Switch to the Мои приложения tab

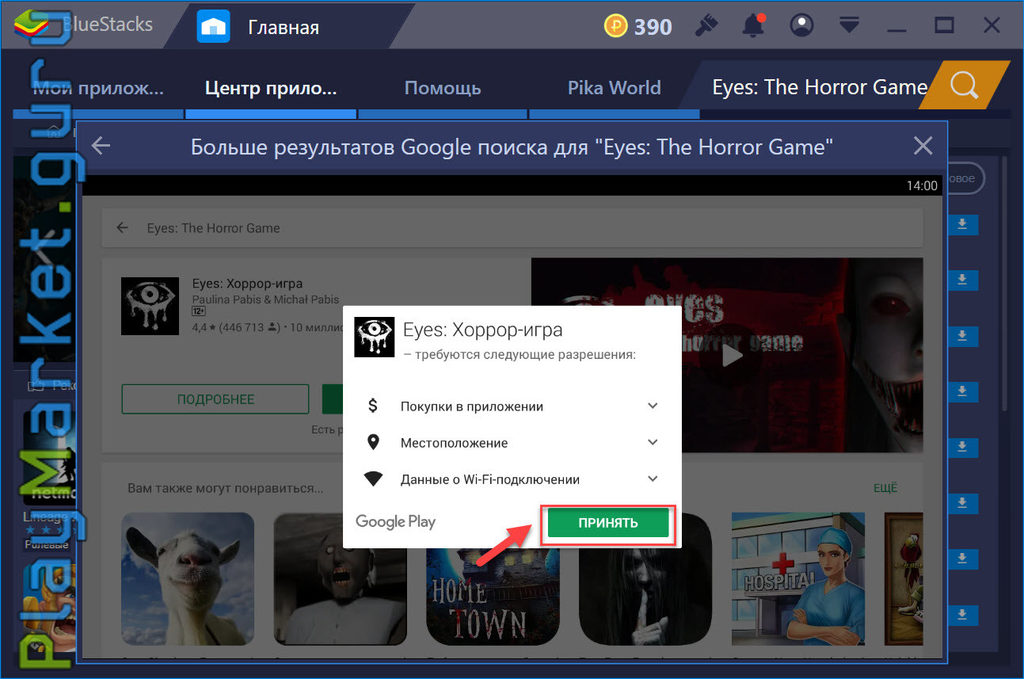coord(99,87)
